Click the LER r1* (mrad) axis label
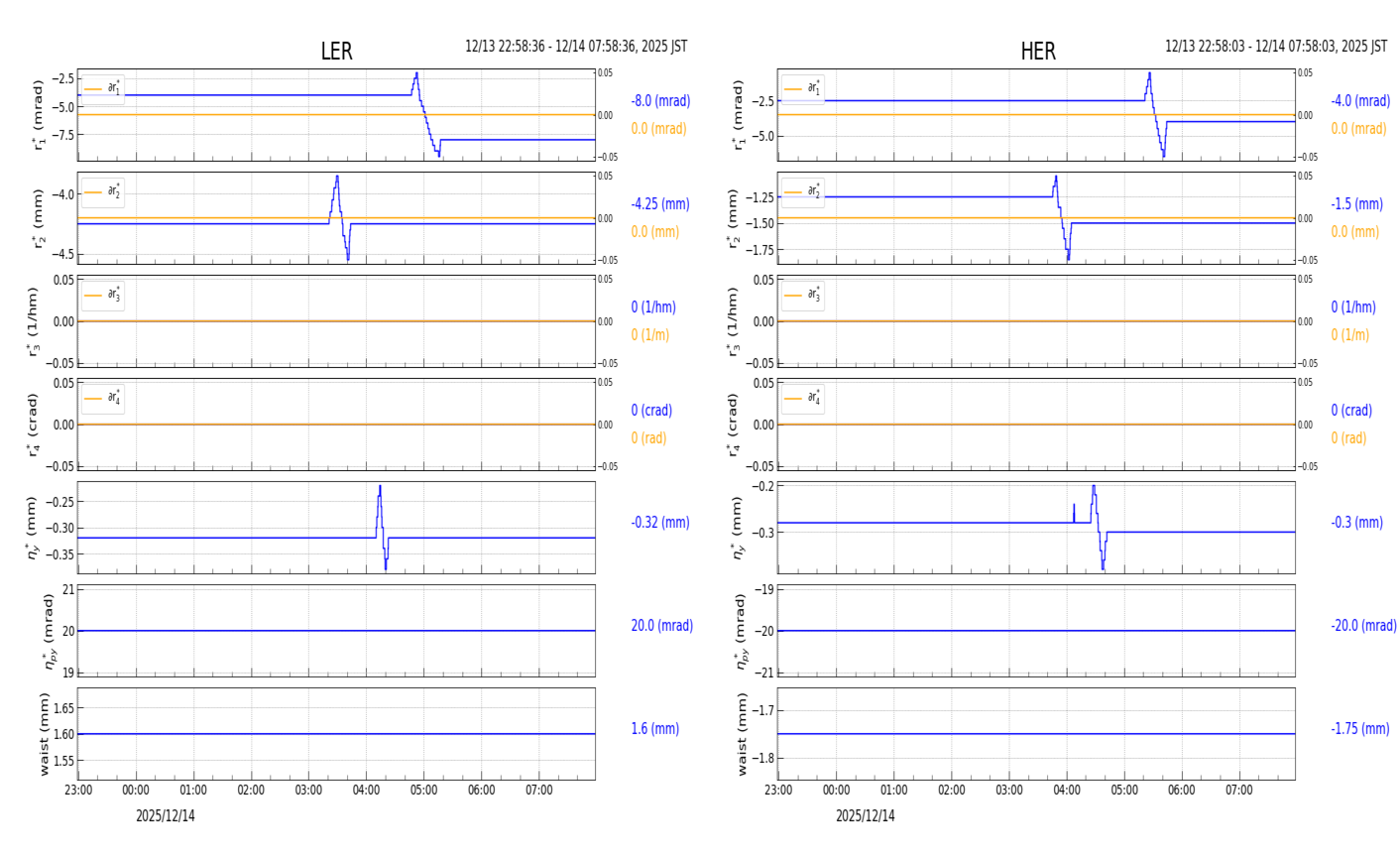 (39, 115)
